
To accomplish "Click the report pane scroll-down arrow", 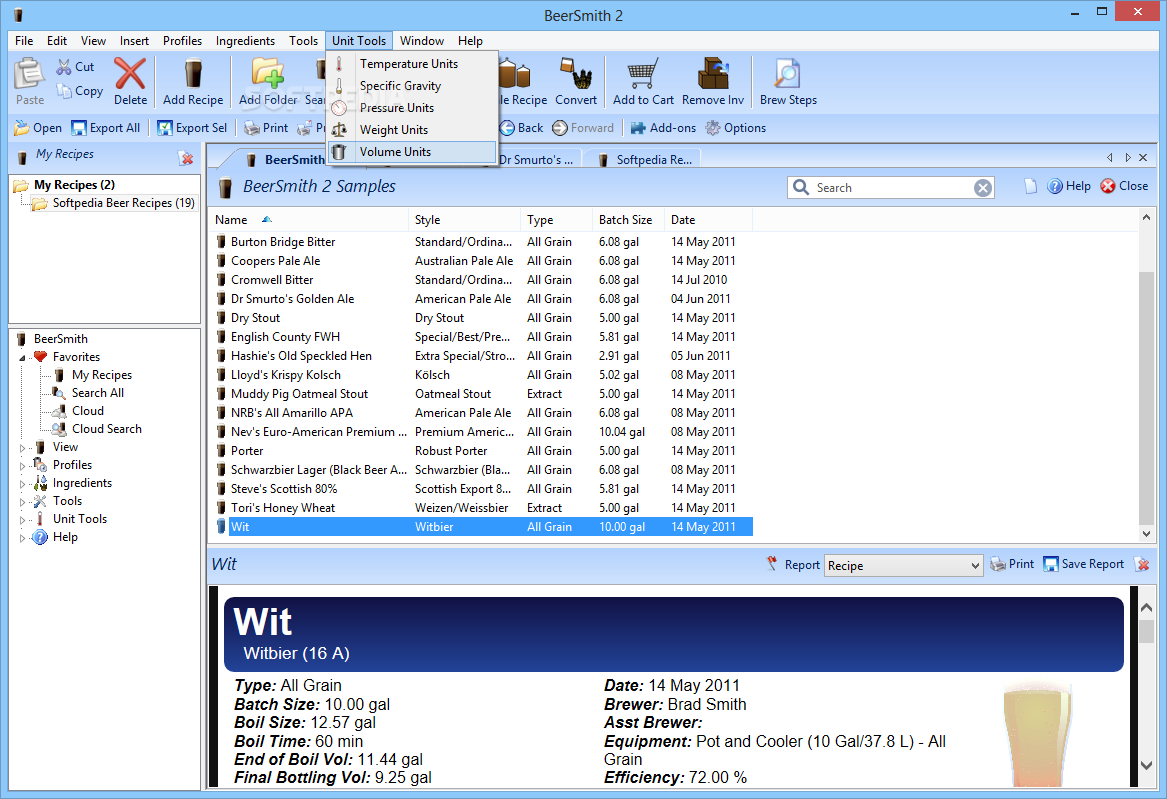I will (1146, 765).
